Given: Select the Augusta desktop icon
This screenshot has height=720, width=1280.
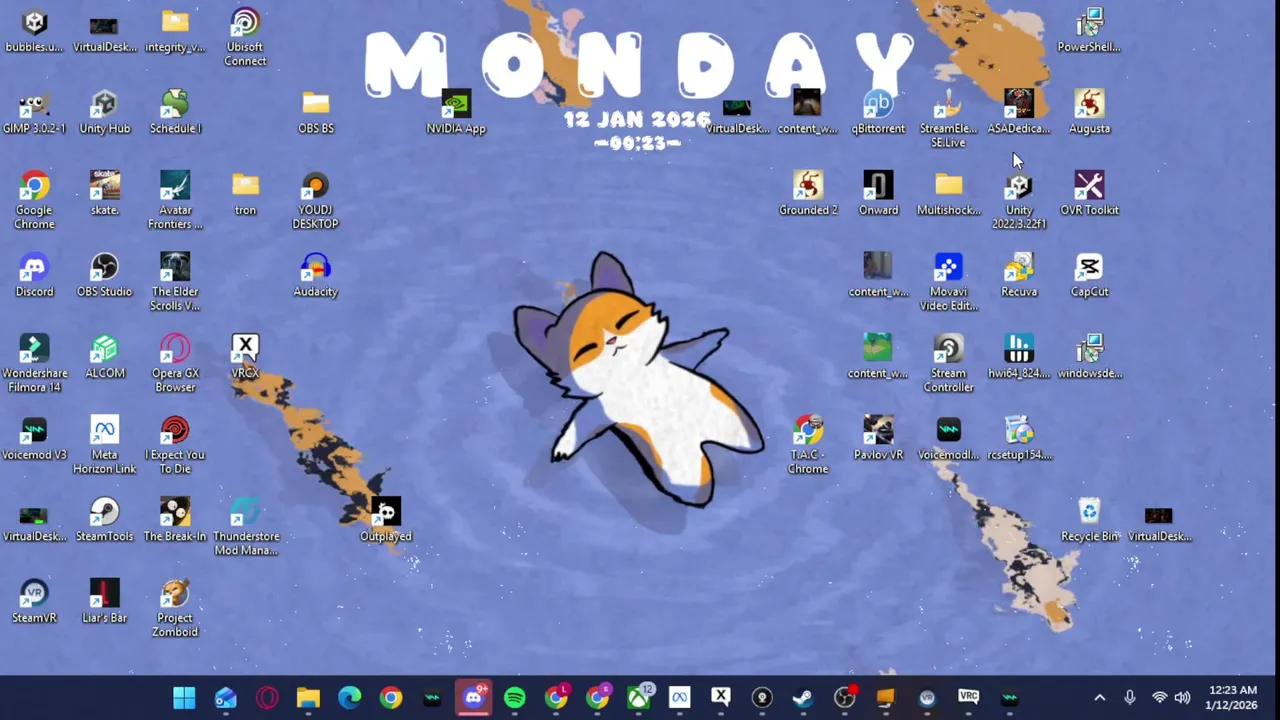Looking at the screenshot, I should (x=1089, y=111).
